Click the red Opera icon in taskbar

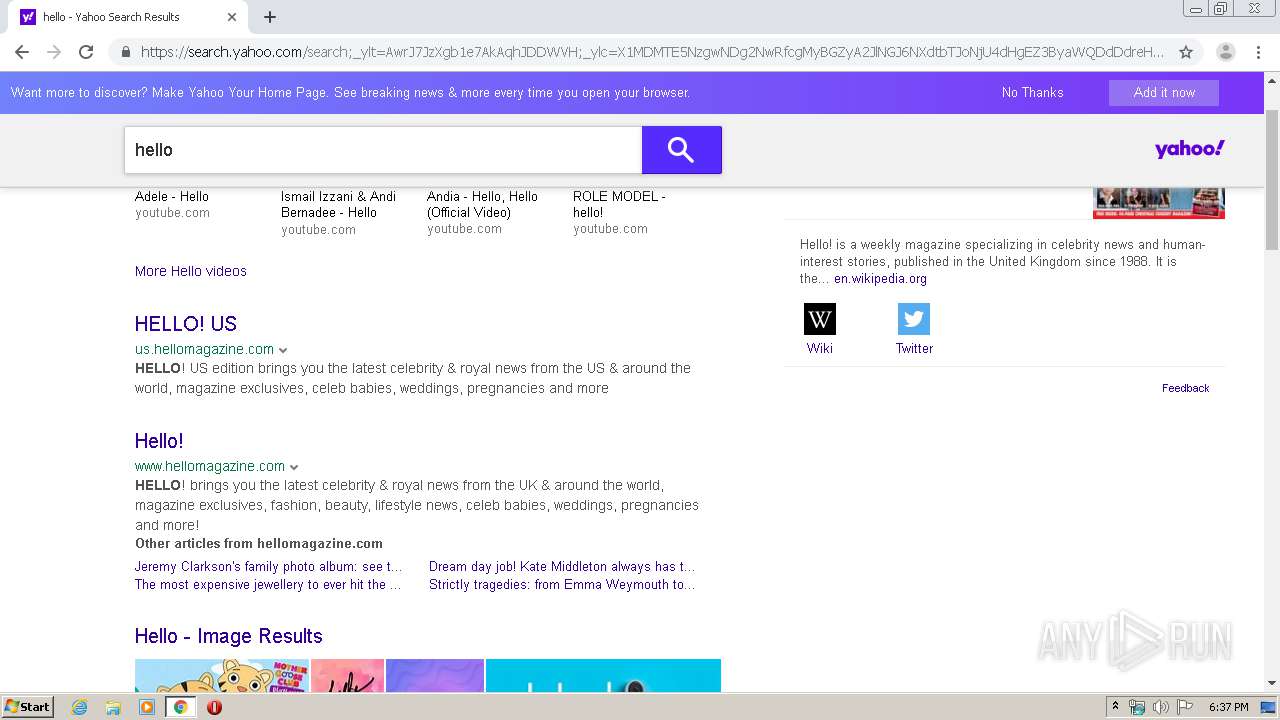(214, 707)
